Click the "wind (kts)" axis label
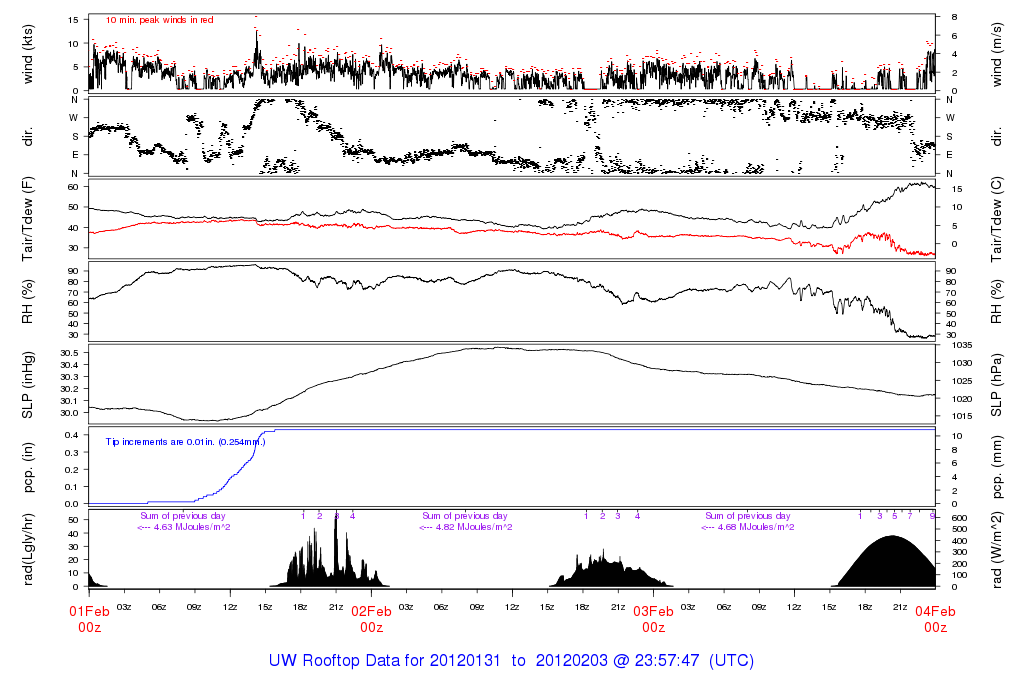The width and height of the screenshot is (1024, 700). point(27,54)
